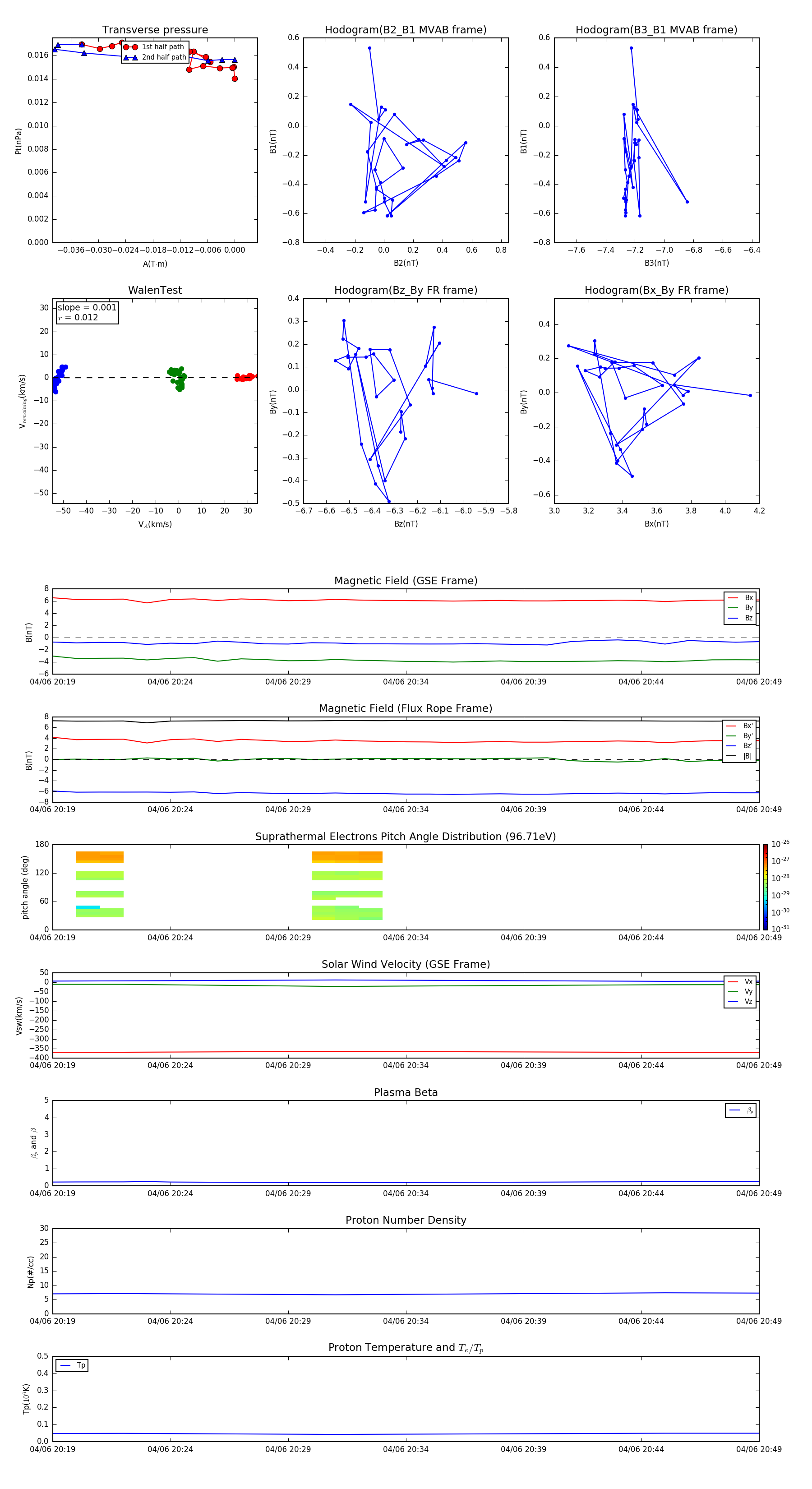Click the Bx legend entry in GSE magnetic field plot

tap(740, 598)
